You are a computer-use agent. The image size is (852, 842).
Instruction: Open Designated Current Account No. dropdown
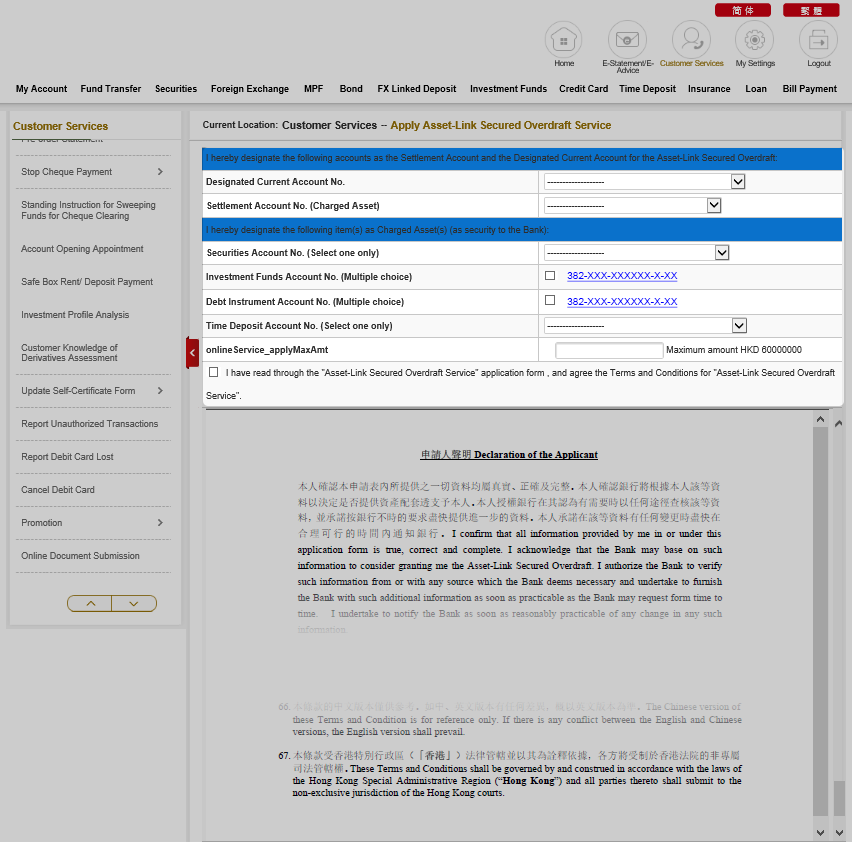[x=645, y=182]
